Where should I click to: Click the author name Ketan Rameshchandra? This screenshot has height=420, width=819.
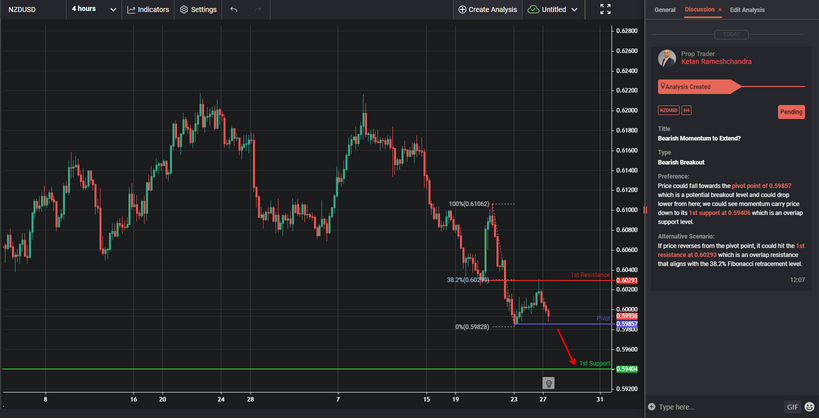(x=716, y=62)
